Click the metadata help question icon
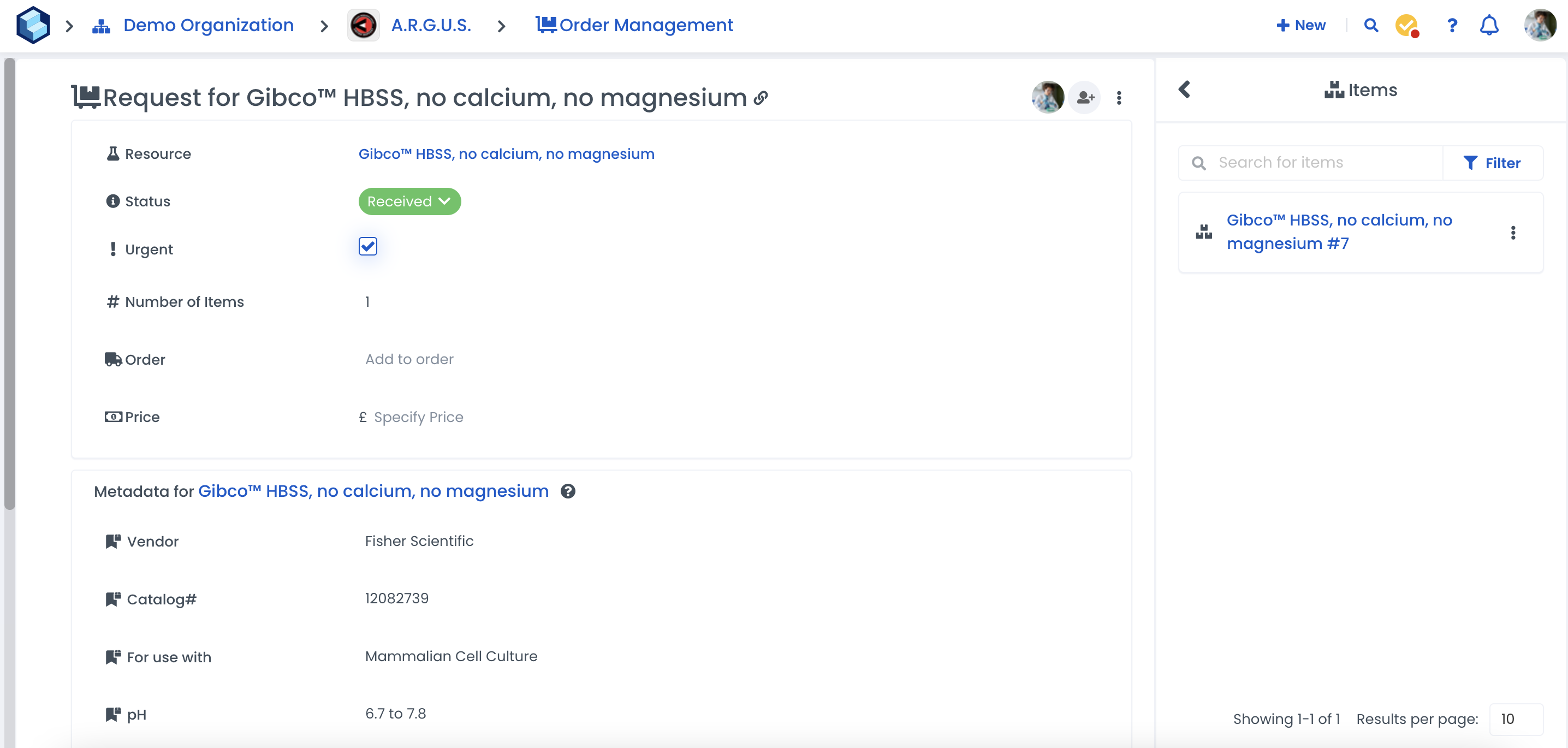Viewport: 1568px width, 748px height. 568,491
